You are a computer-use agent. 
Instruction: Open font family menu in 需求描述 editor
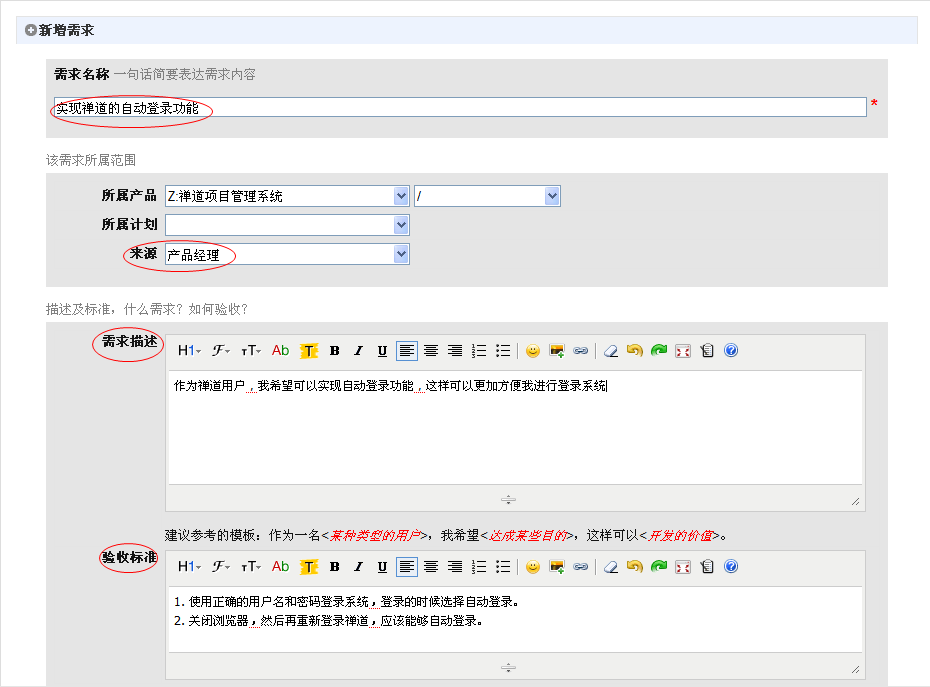tap(221, 351)
